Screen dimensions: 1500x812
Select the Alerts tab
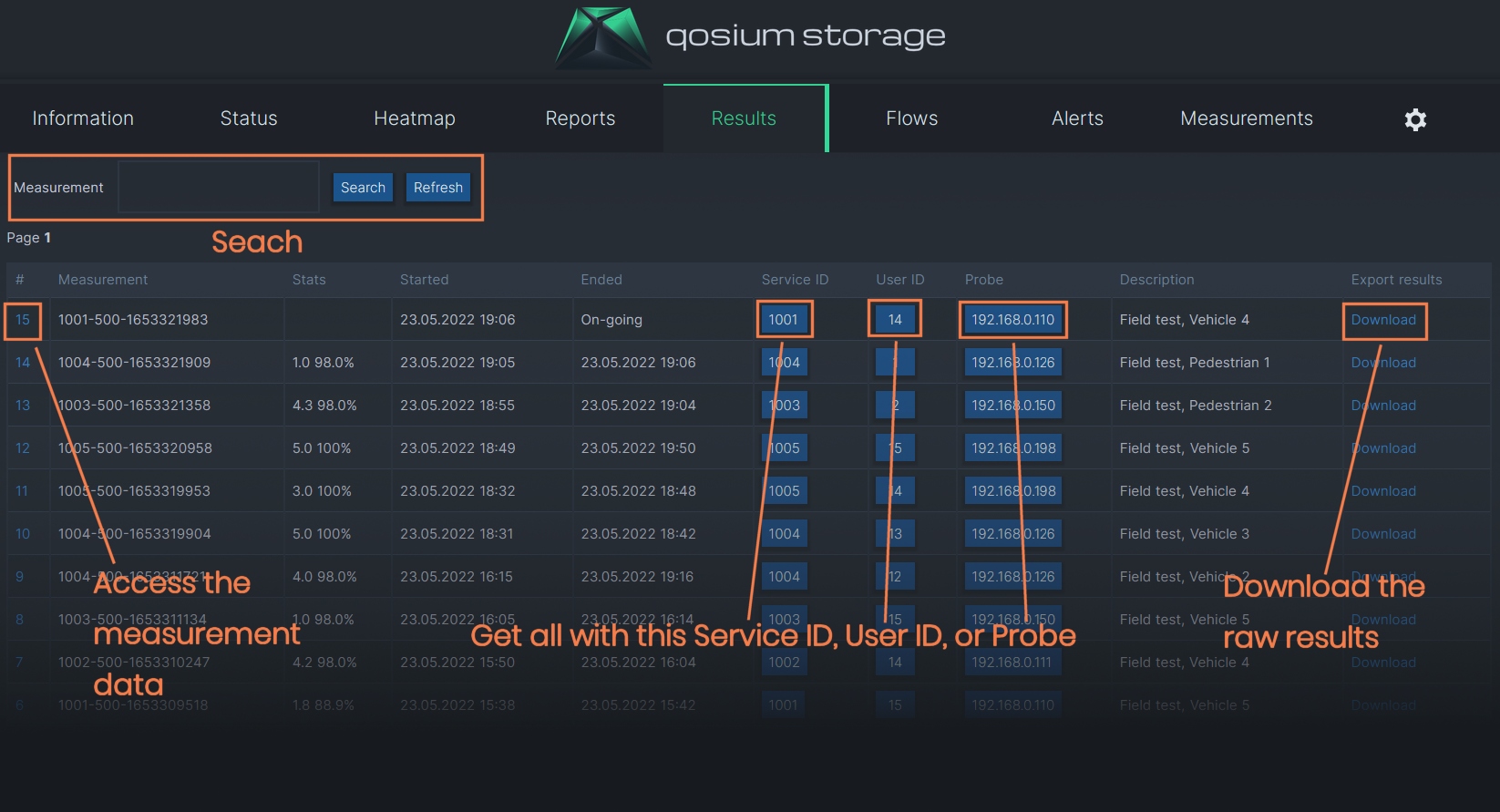click(1077, 118)
